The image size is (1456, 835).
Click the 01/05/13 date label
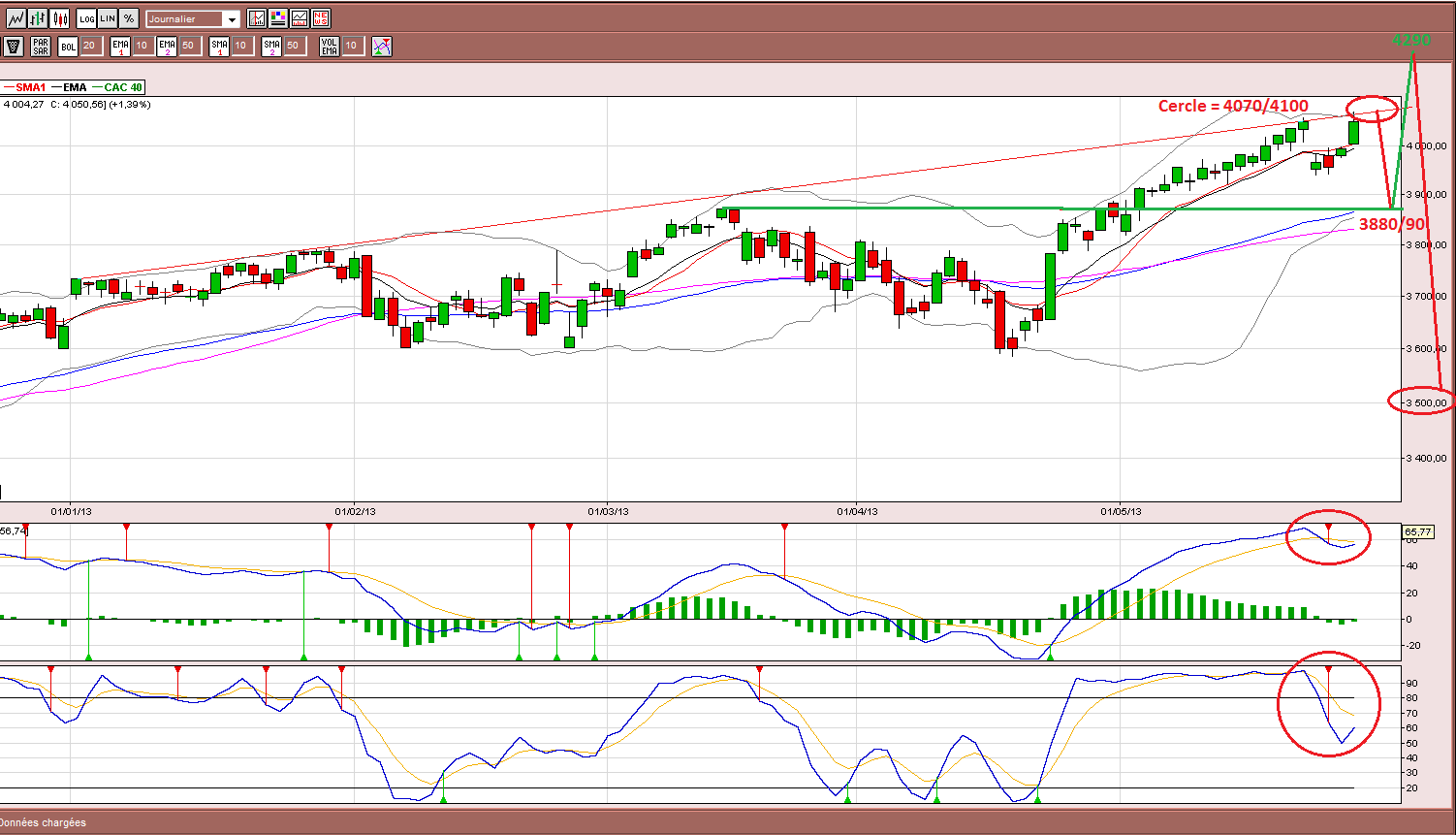[x=1121, y=511]
